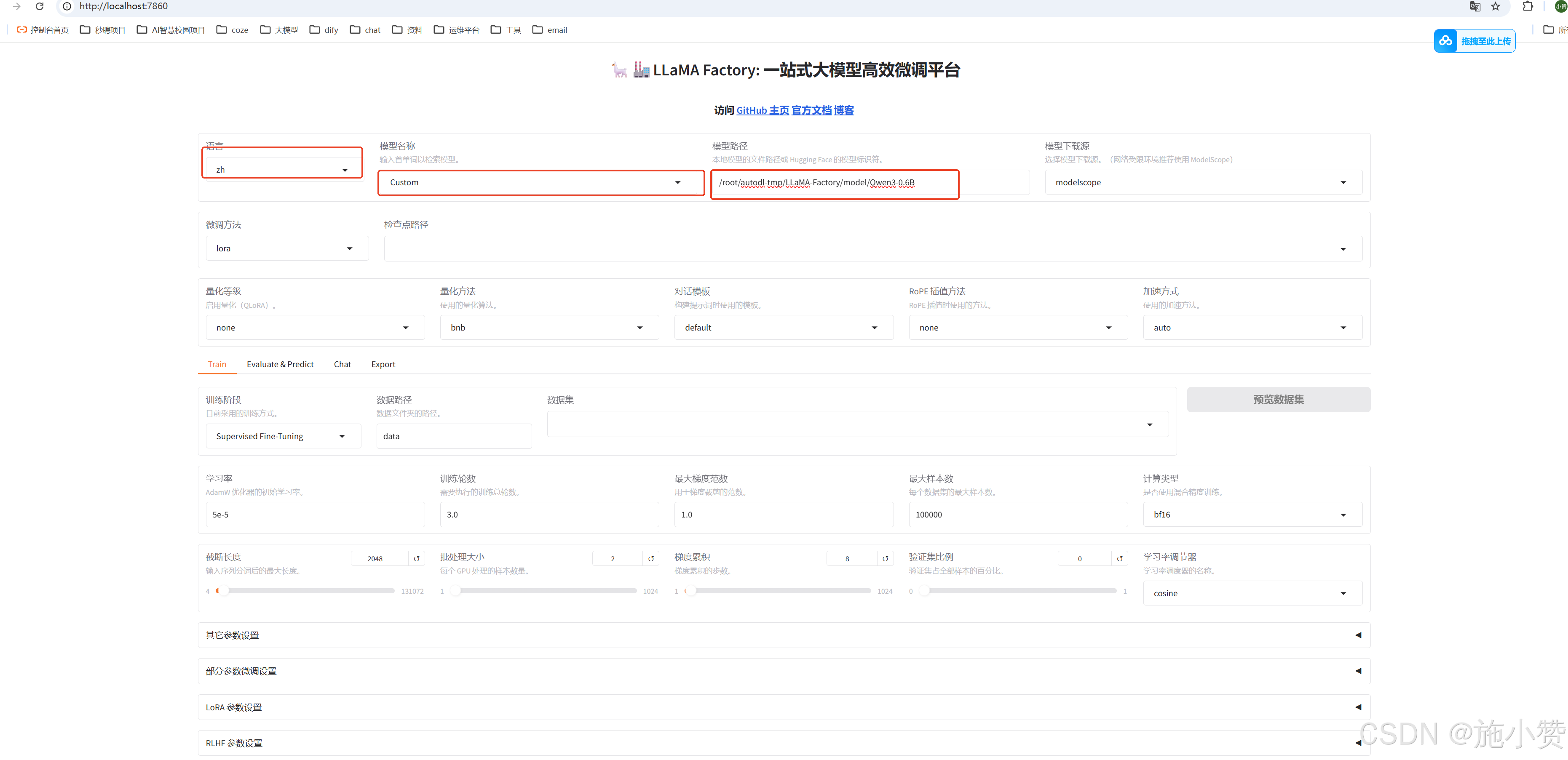Click the browser forward arrow
The height and width of the screenshot is (760, 1568).
tap(16, 6)
